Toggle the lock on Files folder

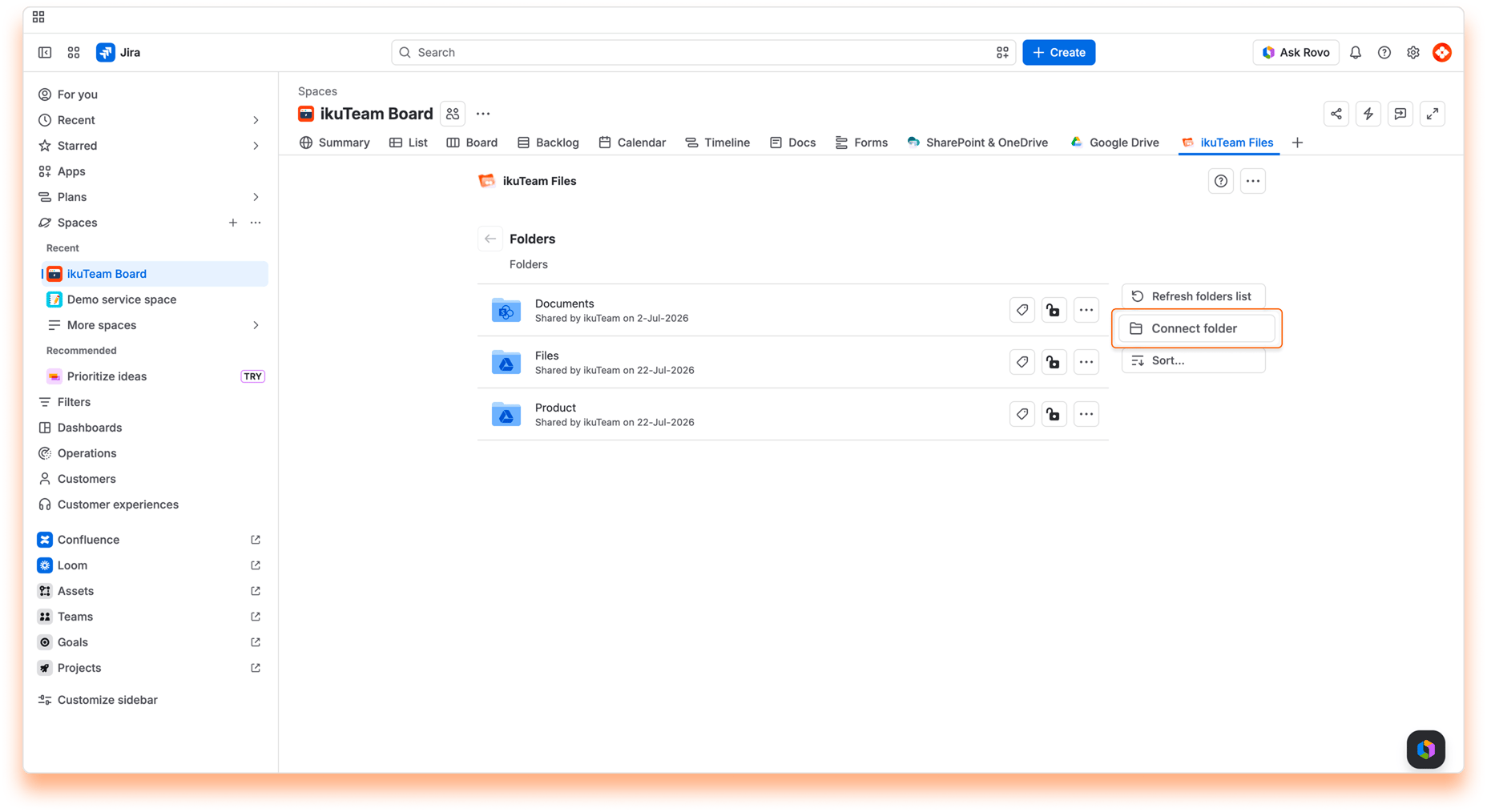tap(1054, 362)
